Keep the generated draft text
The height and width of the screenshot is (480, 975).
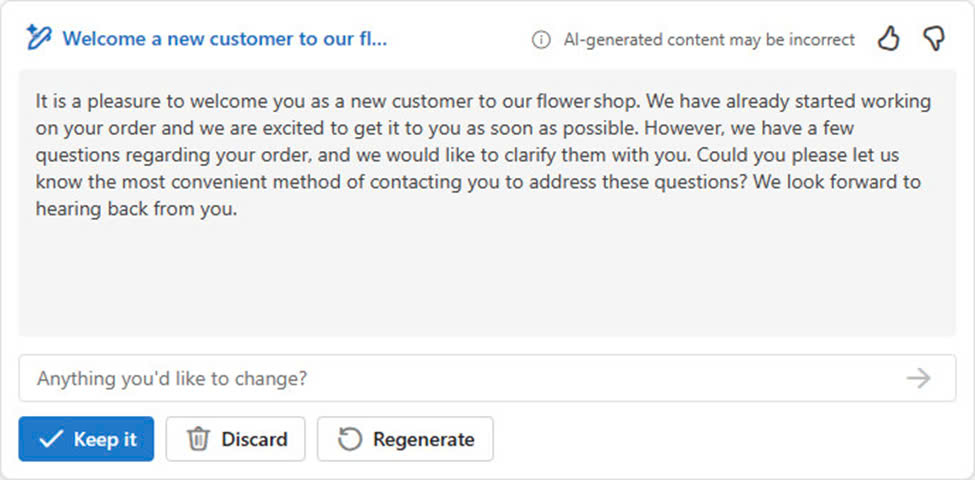[x=86, y=439]
